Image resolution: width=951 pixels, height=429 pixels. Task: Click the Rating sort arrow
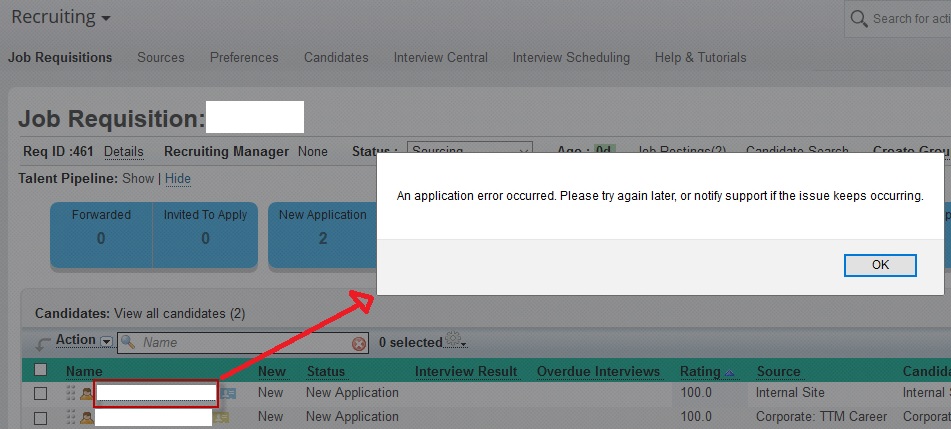pos(730,373)
